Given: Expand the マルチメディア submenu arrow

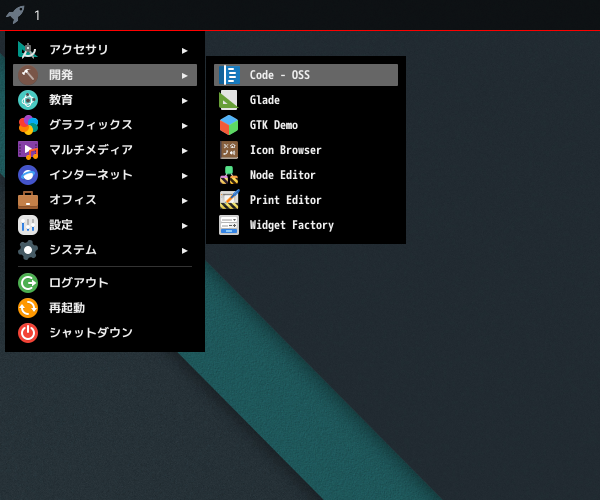Looking at the screenshot, I should (x=184, y=150).
